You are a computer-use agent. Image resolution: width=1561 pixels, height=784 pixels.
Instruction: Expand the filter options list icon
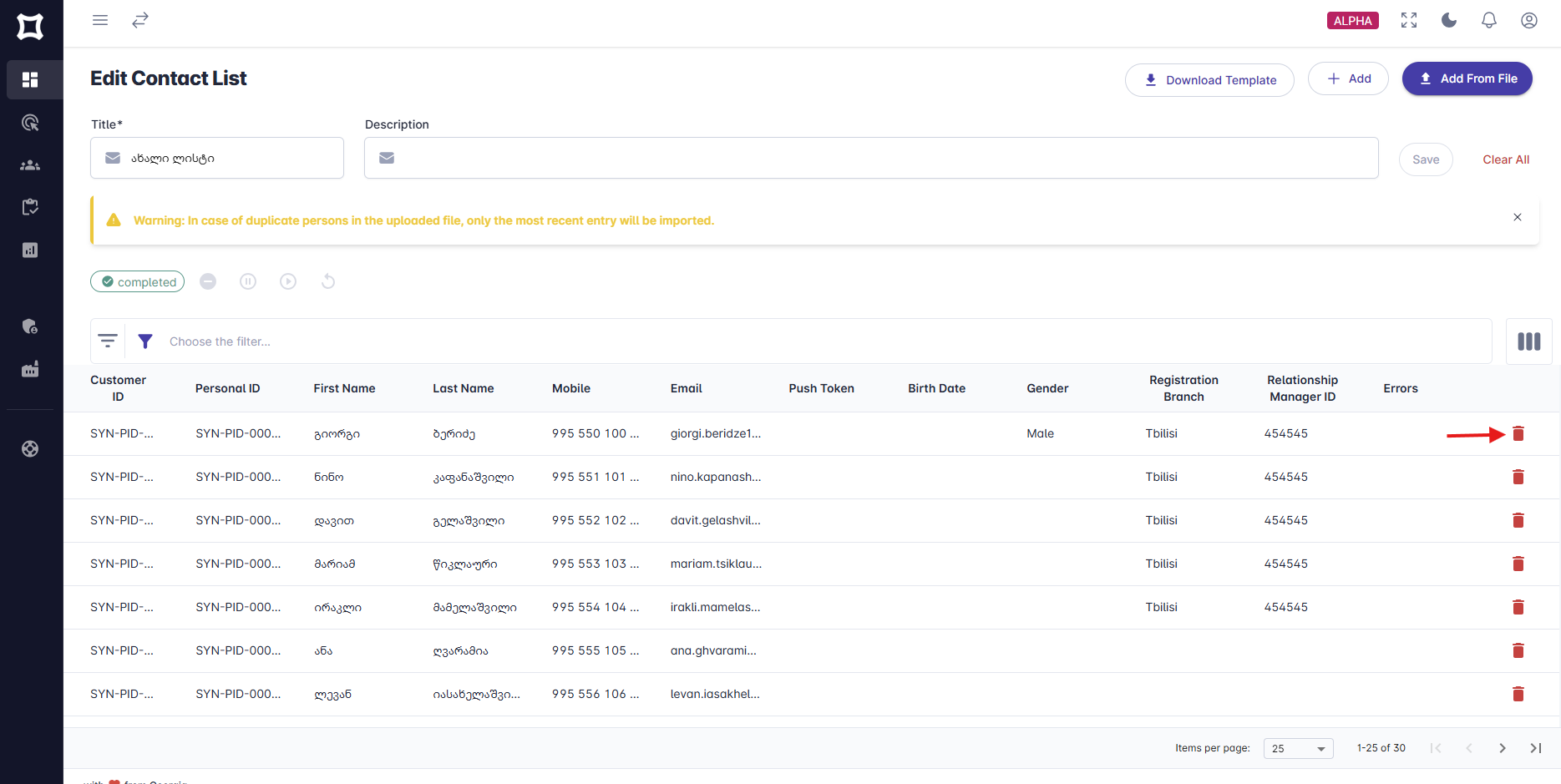point(108,341)
